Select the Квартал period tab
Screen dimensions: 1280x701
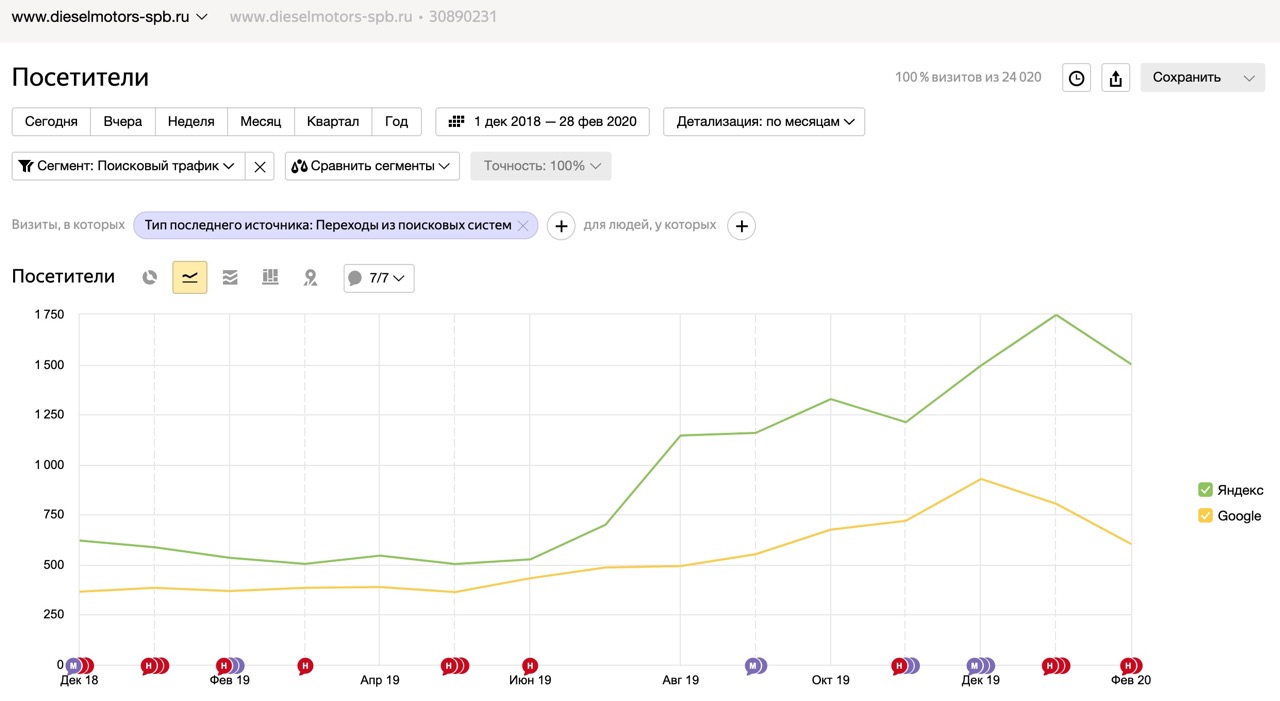[x=333, y=122]
